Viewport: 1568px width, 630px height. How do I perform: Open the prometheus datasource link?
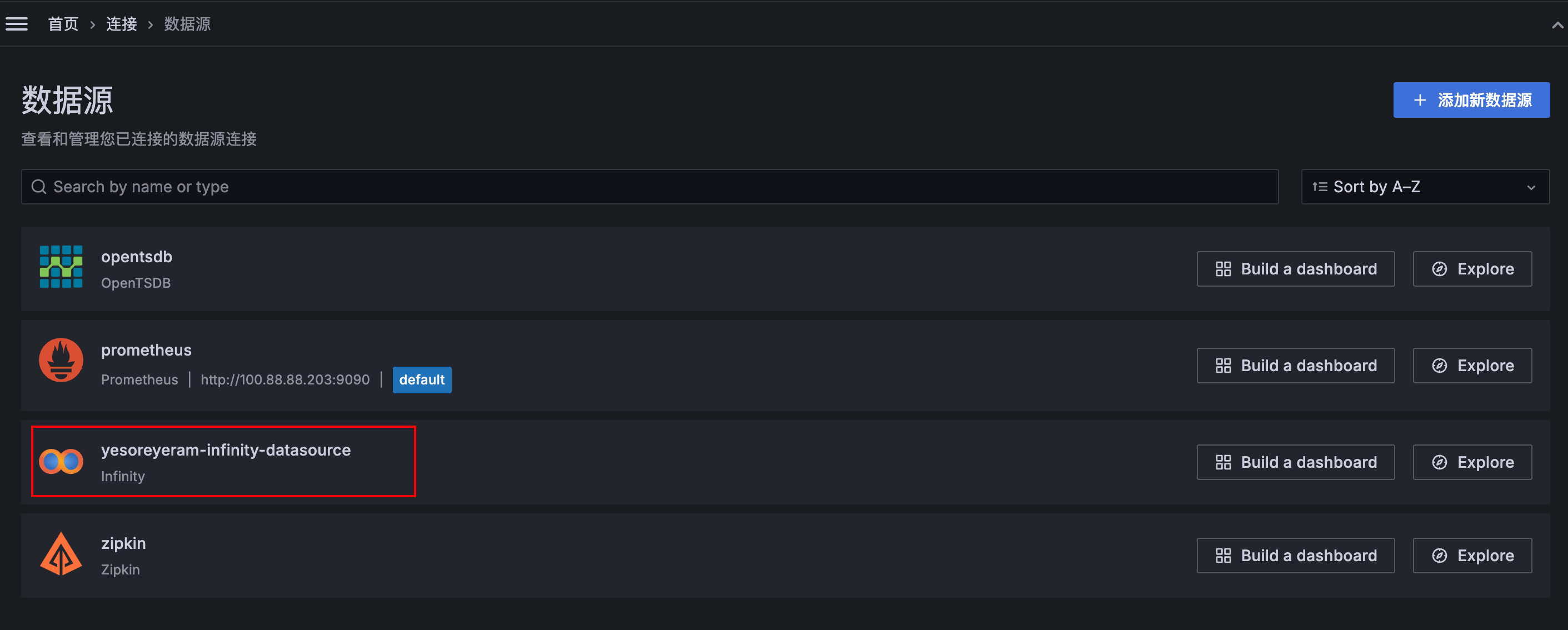coord(146,350)
